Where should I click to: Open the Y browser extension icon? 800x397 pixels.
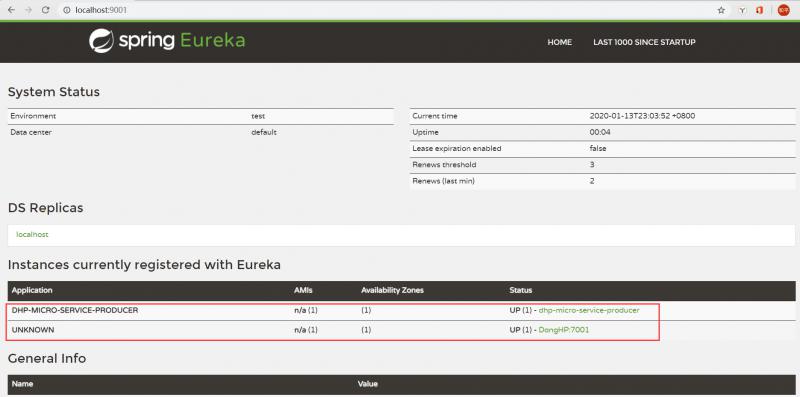742,10
